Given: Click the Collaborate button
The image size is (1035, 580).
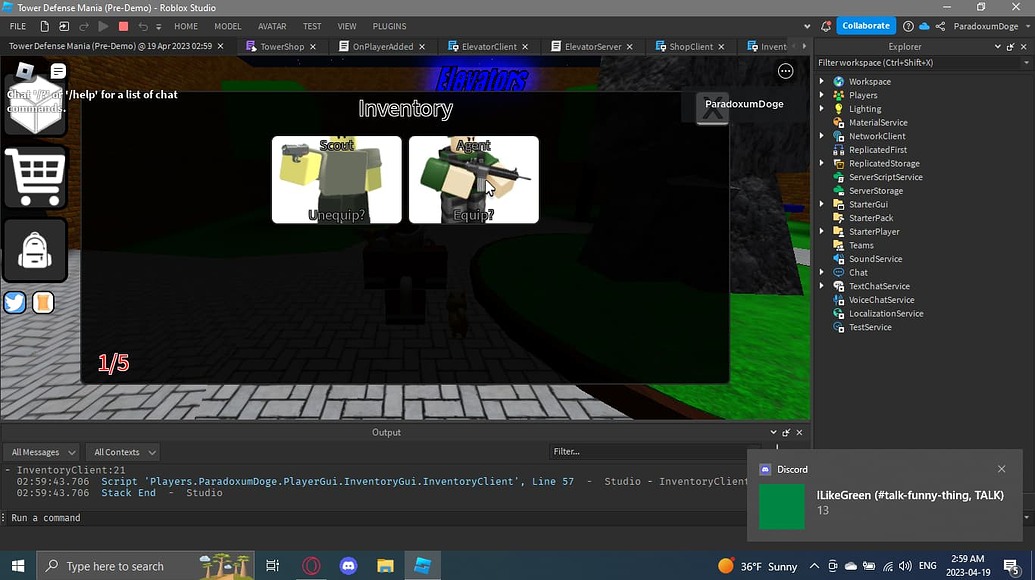Looking at the screenshot, I should point(865,26).
